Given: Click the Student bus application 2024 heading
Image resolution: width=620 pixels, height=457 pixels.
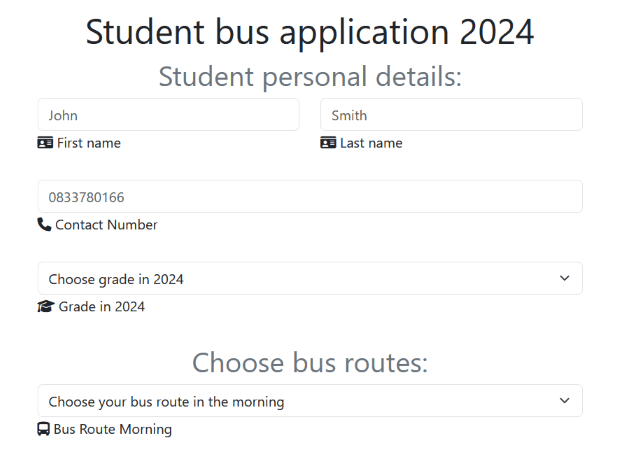Looking at the screenshot, I should pos(310,32).
